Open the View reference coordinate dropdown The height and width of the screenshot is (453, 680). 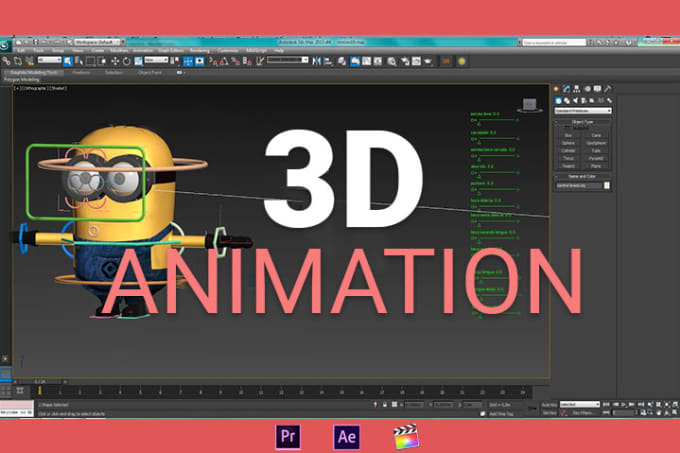[156, 60]
